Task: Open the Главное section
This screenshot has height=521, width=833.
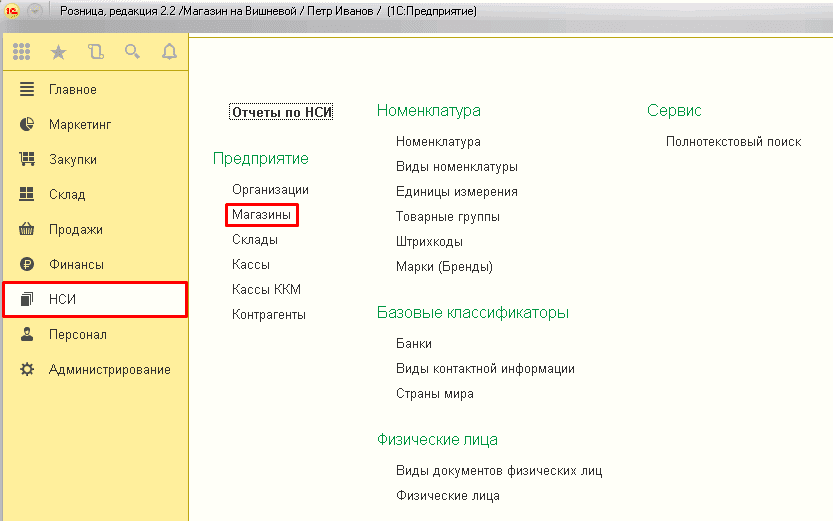Action: 72,90
